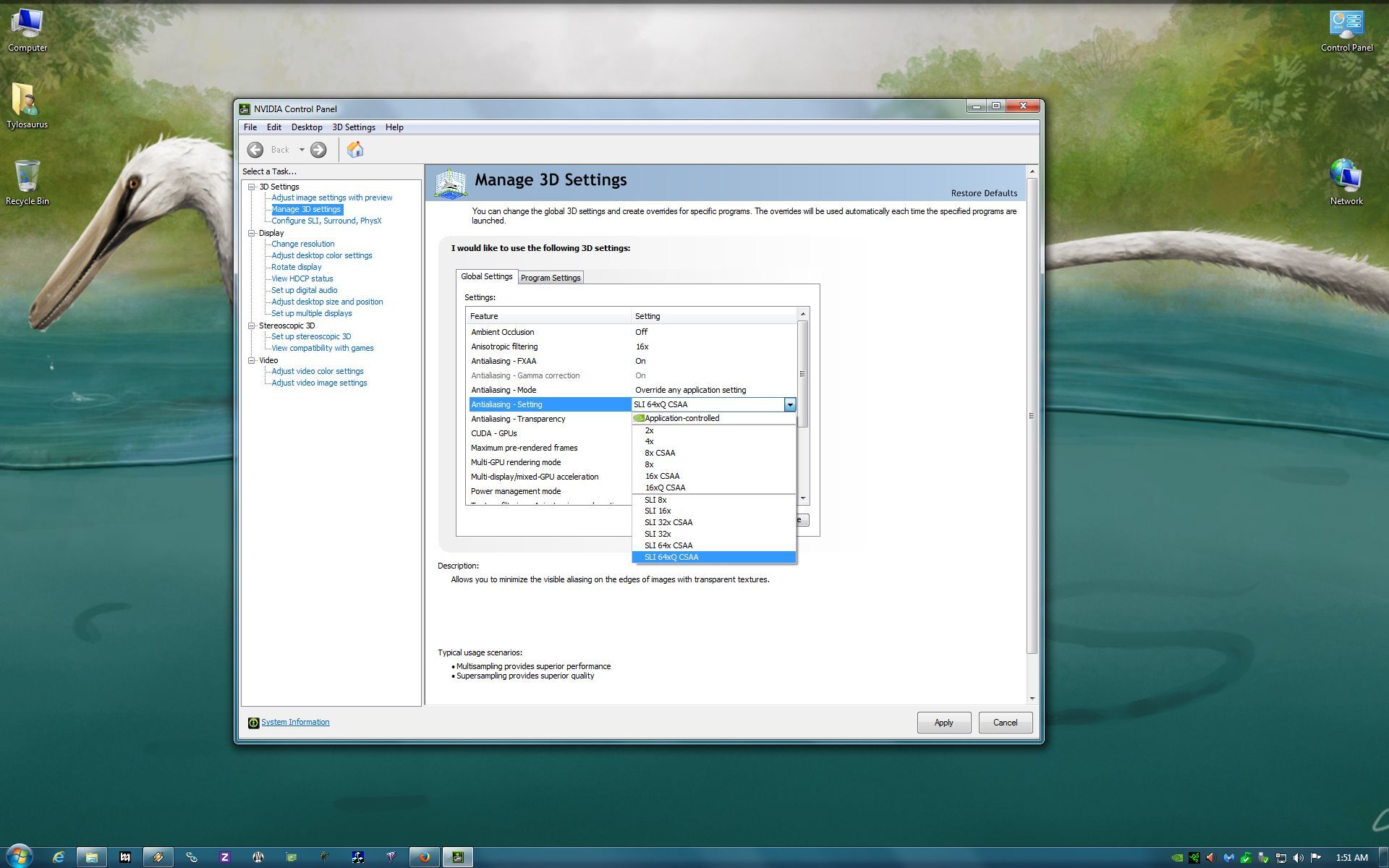Select 16xQ CSAA in the dropdown
Viewport: 1389px width, 868px height.
(x=714, y=488)
